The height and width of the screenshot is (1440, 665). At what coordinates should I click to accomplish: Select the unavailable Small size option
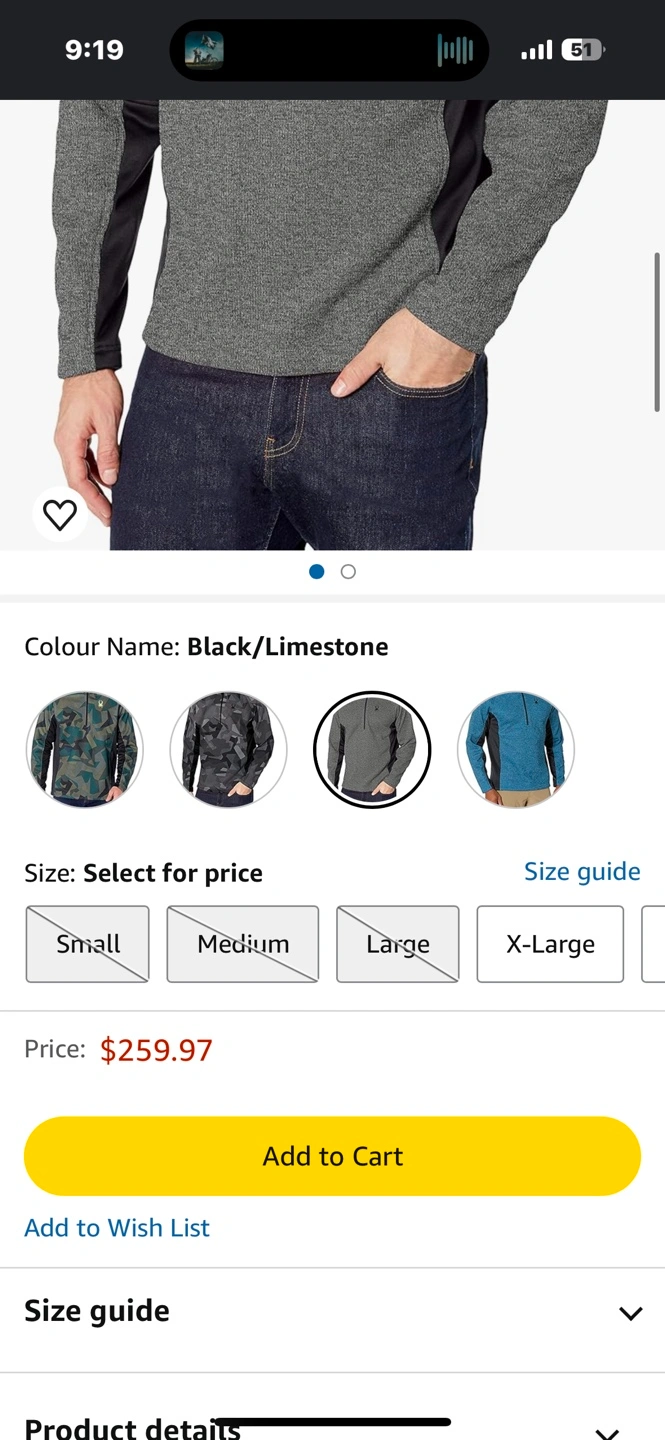pyautogui.click(x=88, y=944)
